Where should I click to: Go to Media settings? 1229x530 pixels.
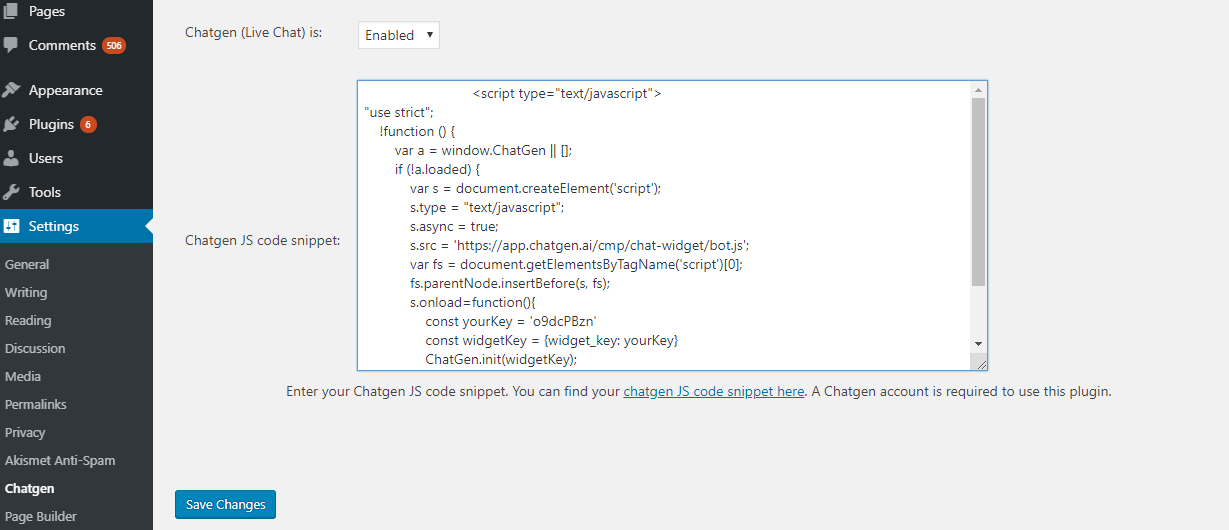click(23, 376)
